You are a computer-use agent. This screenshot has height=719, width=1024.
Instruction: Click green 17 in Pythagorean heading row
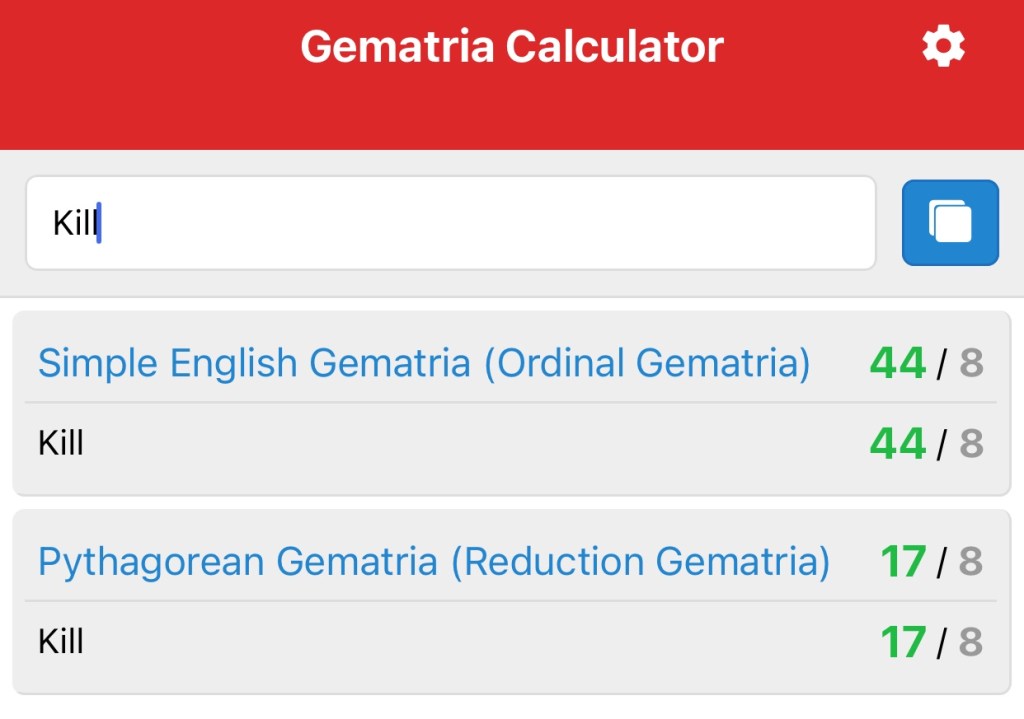903,563
